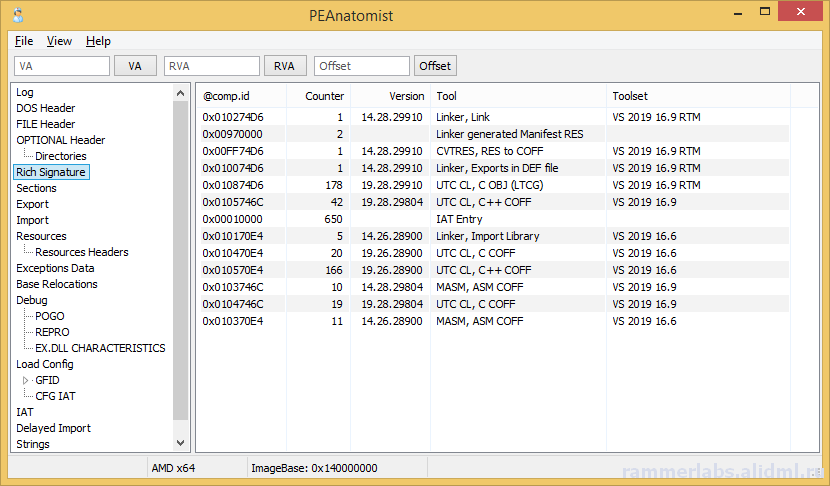Click the tree scrollbar up arrow
This screenshot has height=486, width=830.
[181, 93]
